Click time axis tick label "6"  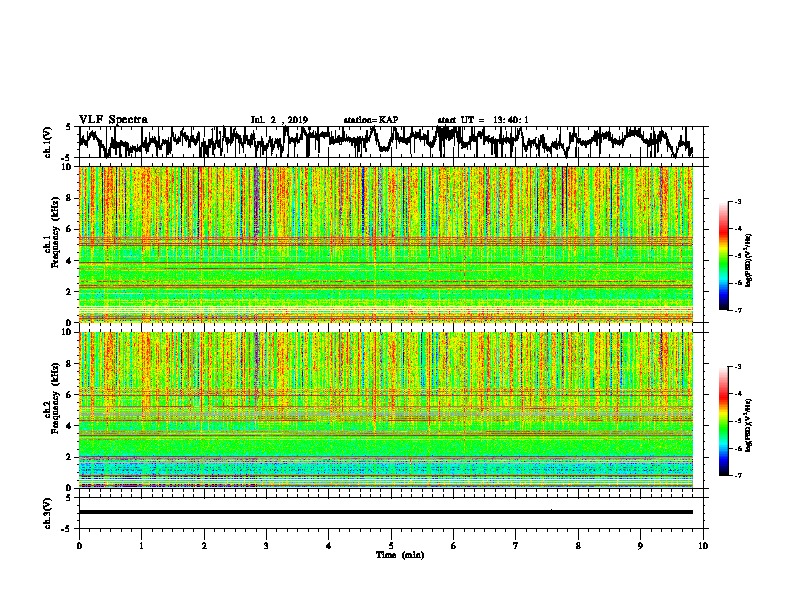point(454,546)
